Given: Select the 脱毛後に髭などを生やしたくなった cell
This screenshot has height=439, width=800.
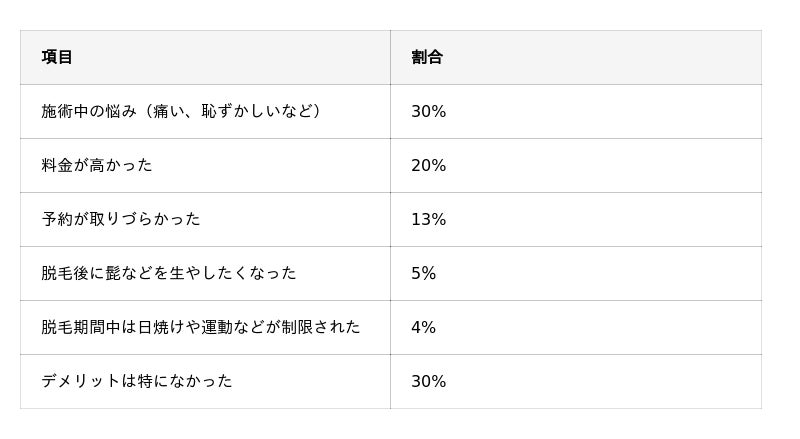Looking at the screenshot, I should (x=169, y=273).
